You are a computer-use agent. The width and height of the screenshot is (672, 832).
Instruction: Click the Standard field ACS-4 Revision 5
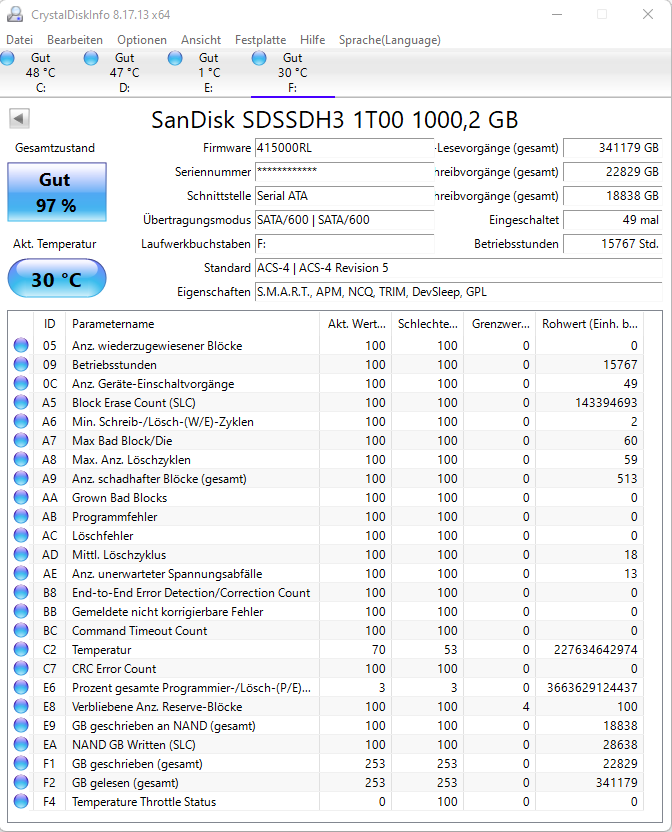pyautogui.click(x=459, y=268)
